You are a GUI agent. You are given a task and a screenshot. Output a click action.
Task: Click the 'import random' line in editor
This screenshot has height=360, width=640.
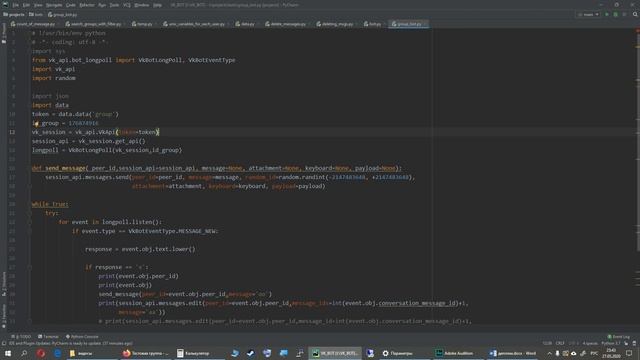point(54,78)
